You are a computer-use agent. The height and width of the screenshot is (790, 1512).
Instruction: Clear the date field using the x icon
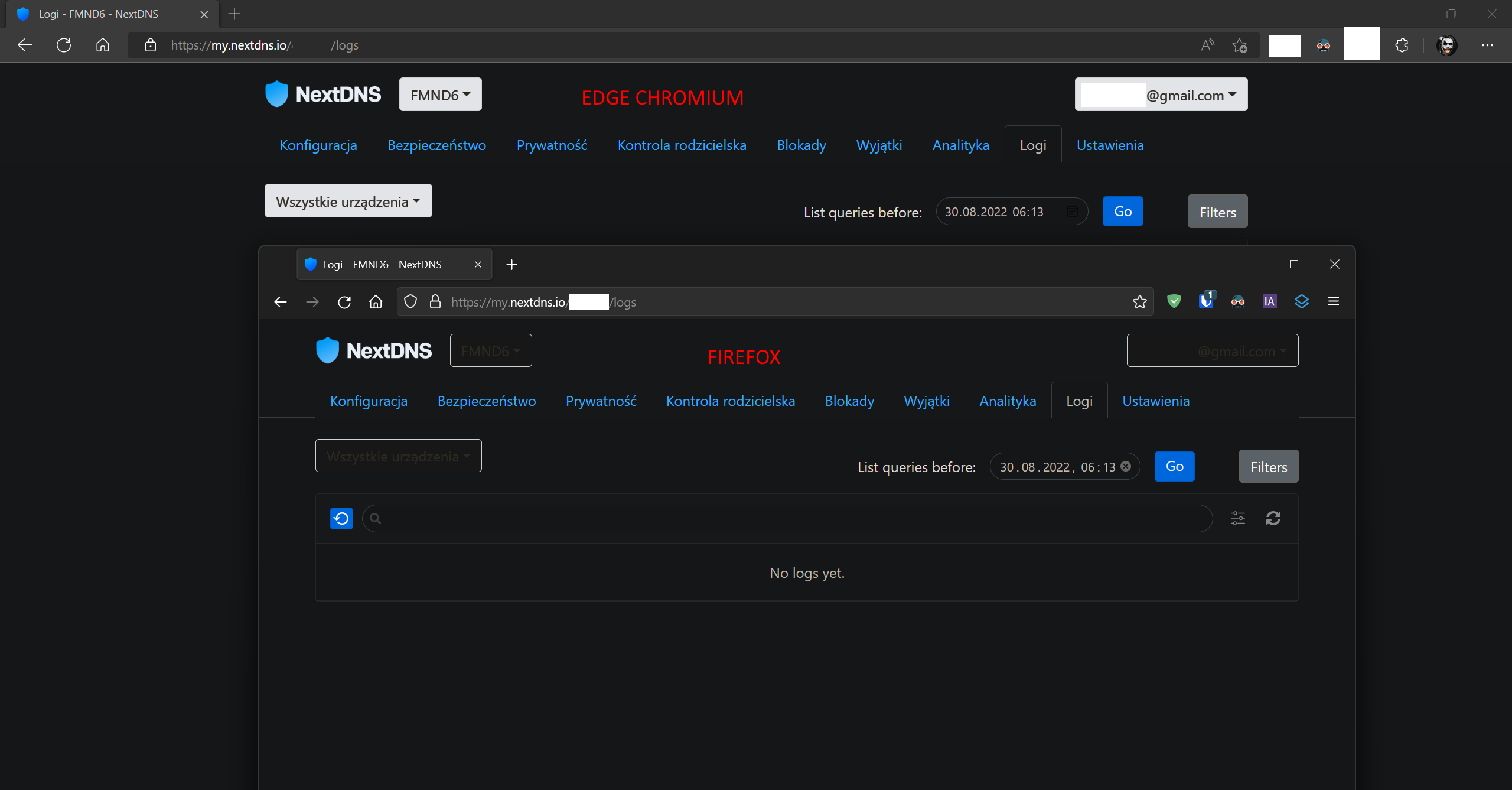coord(1126,466)
